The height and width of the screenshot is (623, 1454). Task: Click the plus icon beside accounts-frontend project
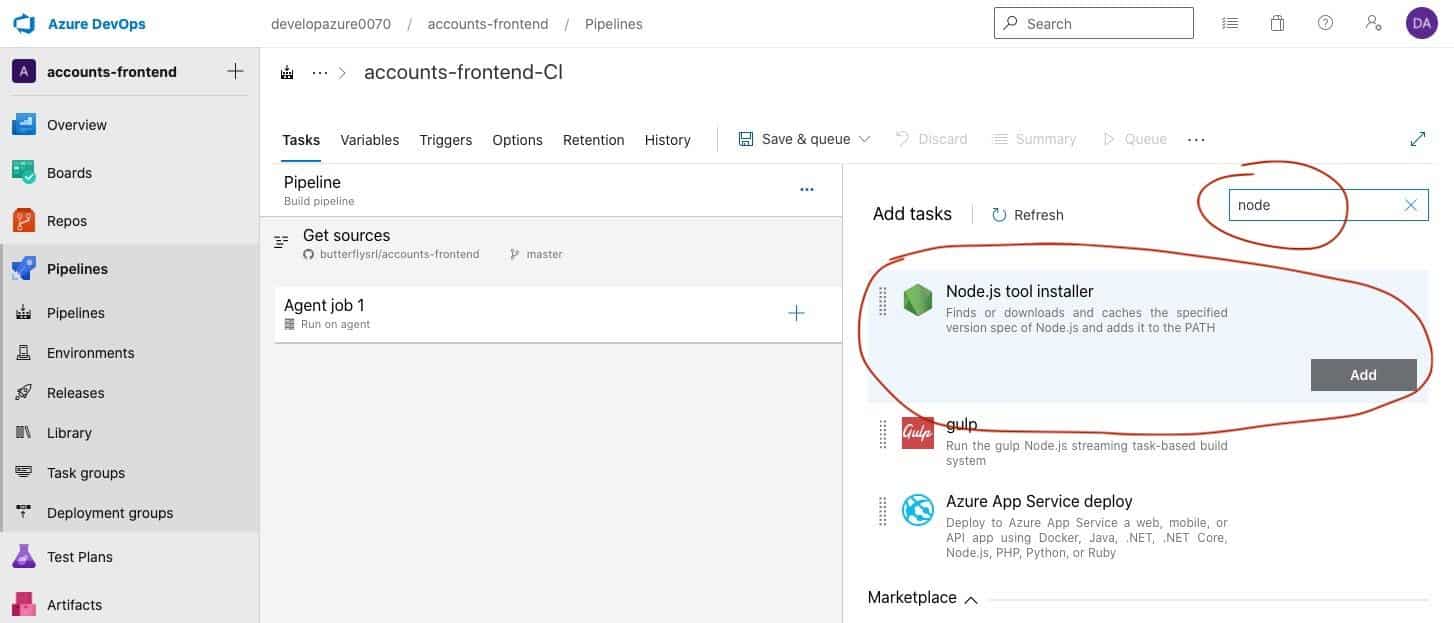click(x=235, y=71)
